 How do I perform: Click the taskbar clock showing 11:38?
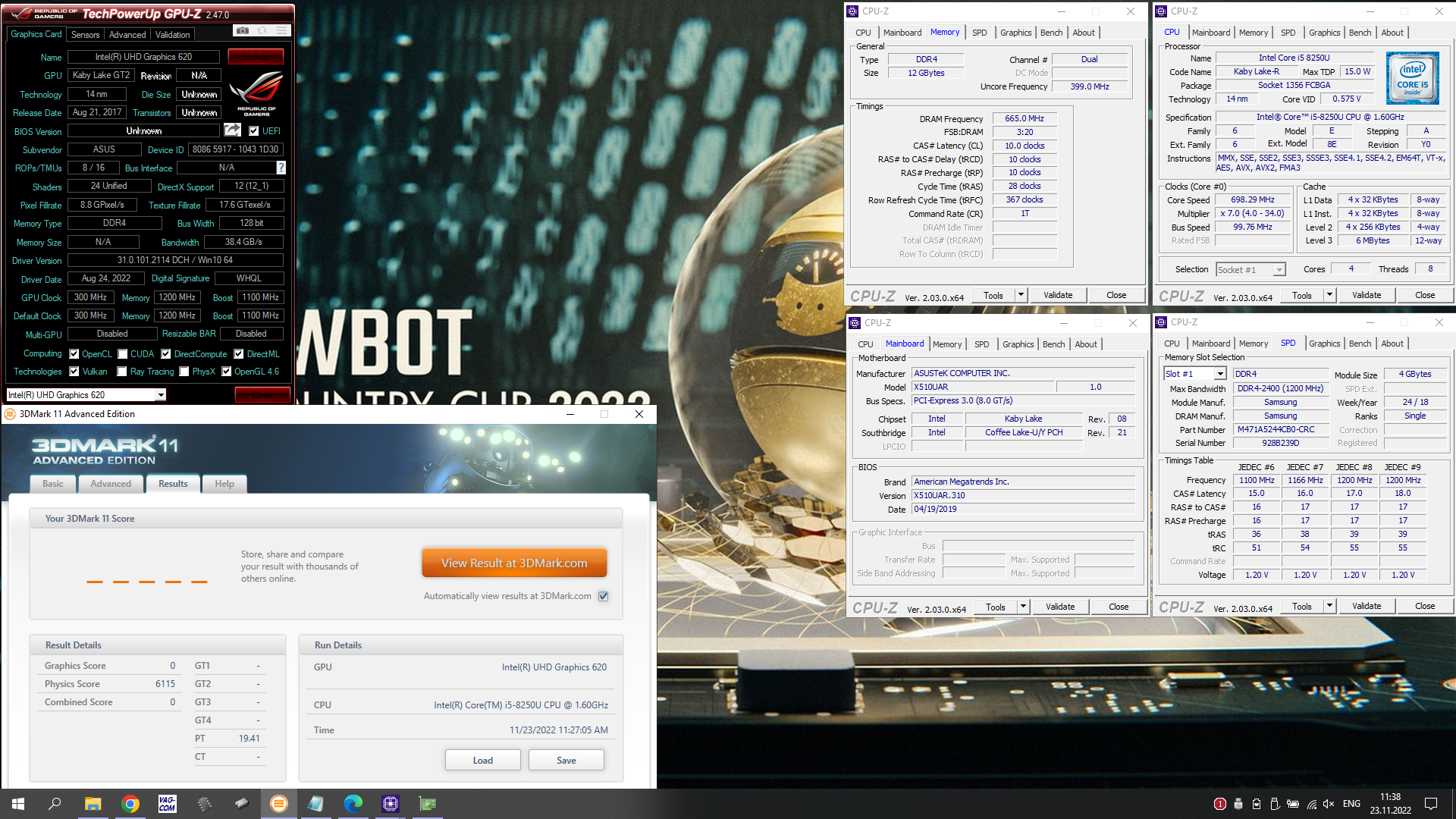click(x=1390, y=804)
